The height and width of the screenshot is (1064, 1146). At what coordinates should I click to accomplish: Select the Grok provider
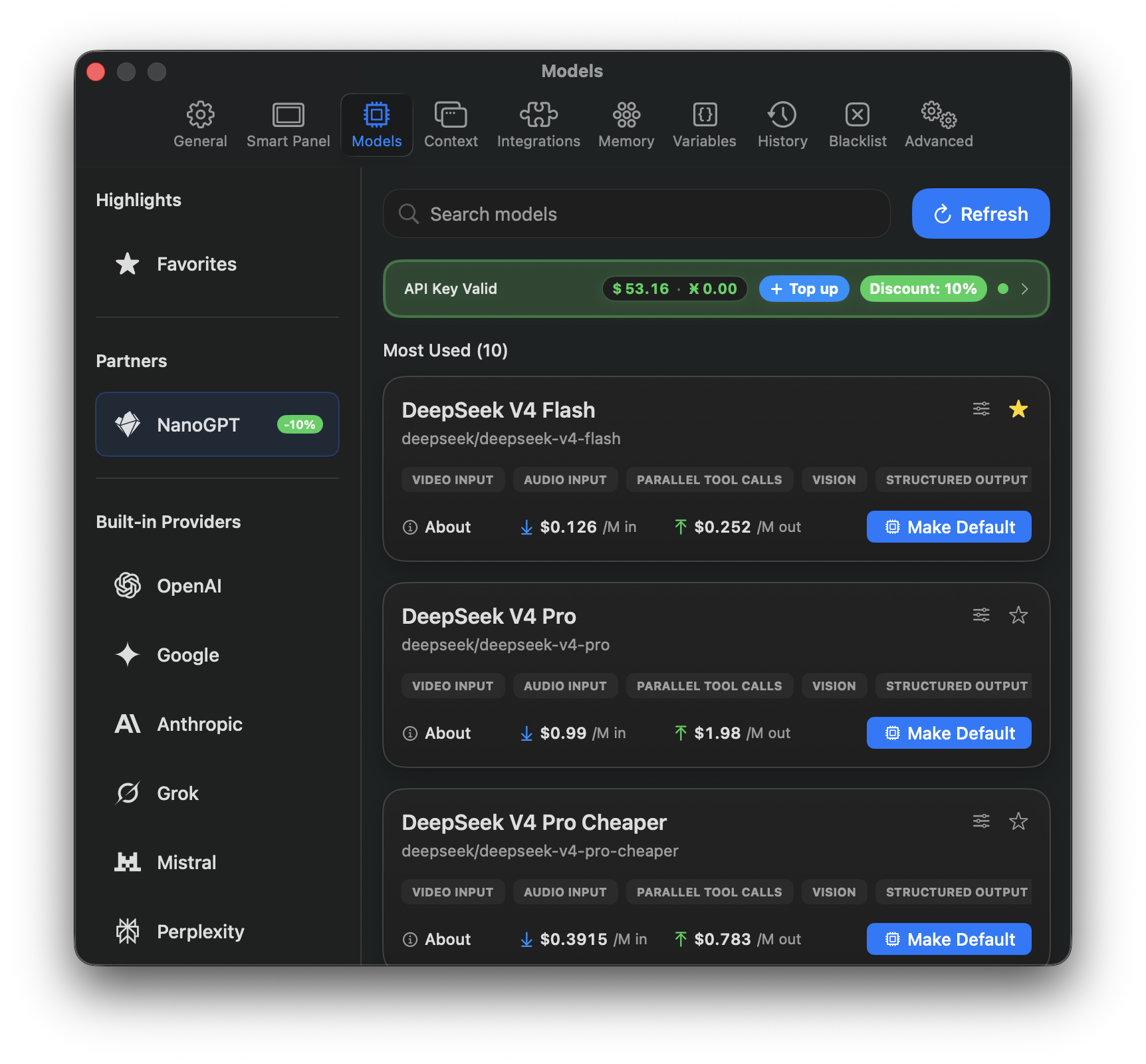pyautogui.click(x=217, y=793)
